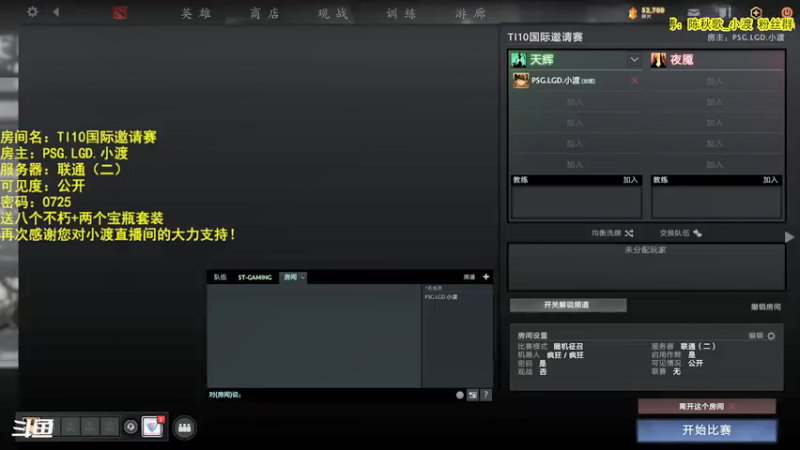Join as Dire coach 教练 加入
The height and width of the screenshot is (450, 800).
click(x=770, y=180)
